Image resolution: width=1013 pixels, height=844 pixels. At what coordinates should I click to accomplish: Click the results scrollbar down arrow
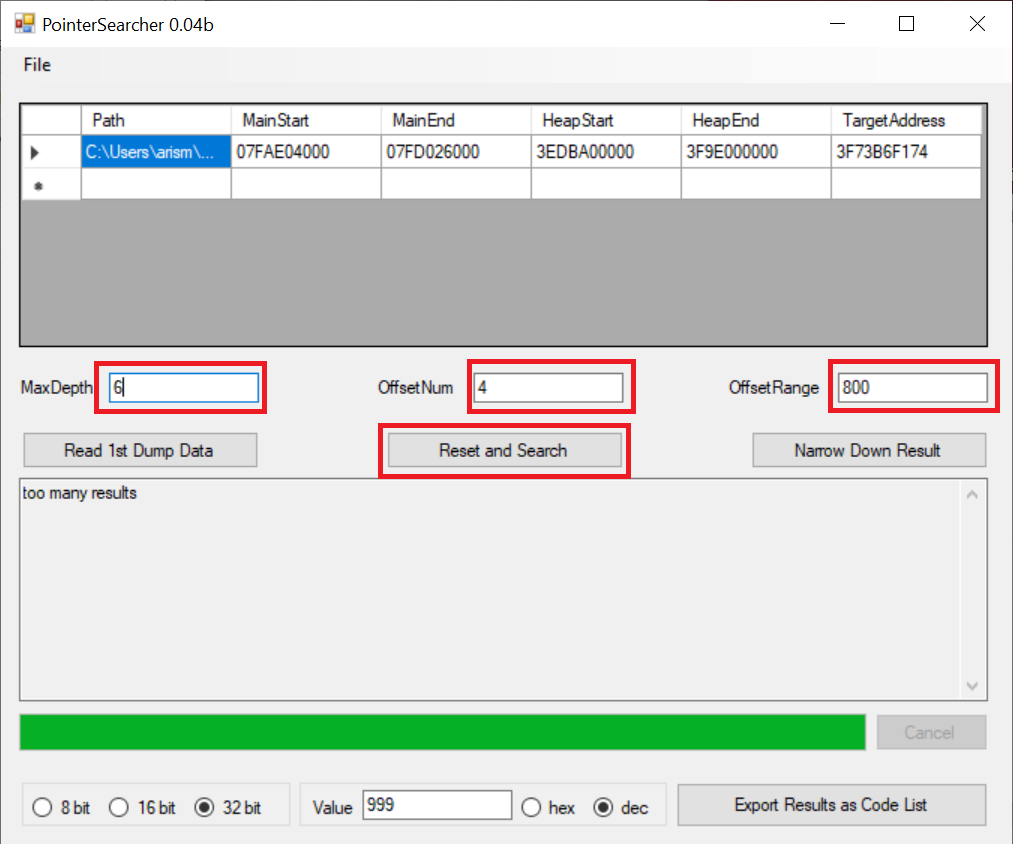[x=972, y=685]
